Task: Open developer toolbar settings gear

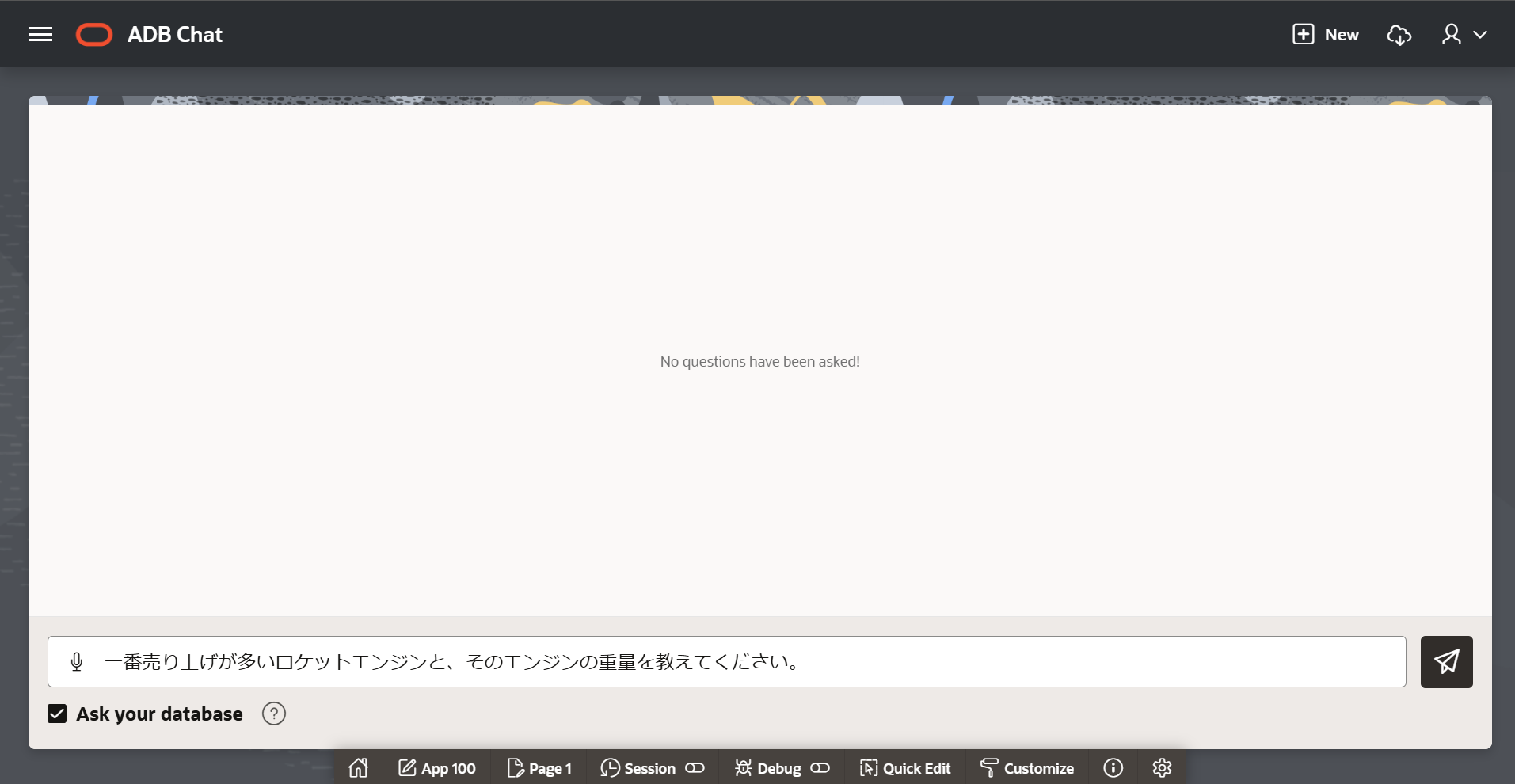Action: pos(1162,767)
